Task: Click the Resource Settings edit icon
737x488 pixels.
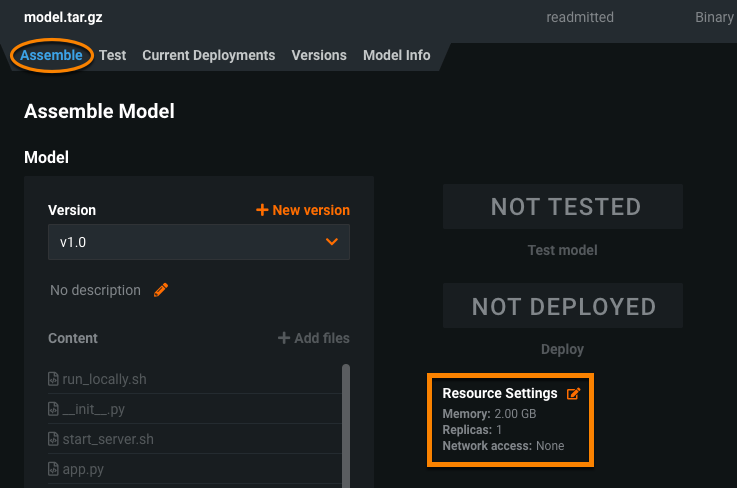Action: click(x=573, y=394)
